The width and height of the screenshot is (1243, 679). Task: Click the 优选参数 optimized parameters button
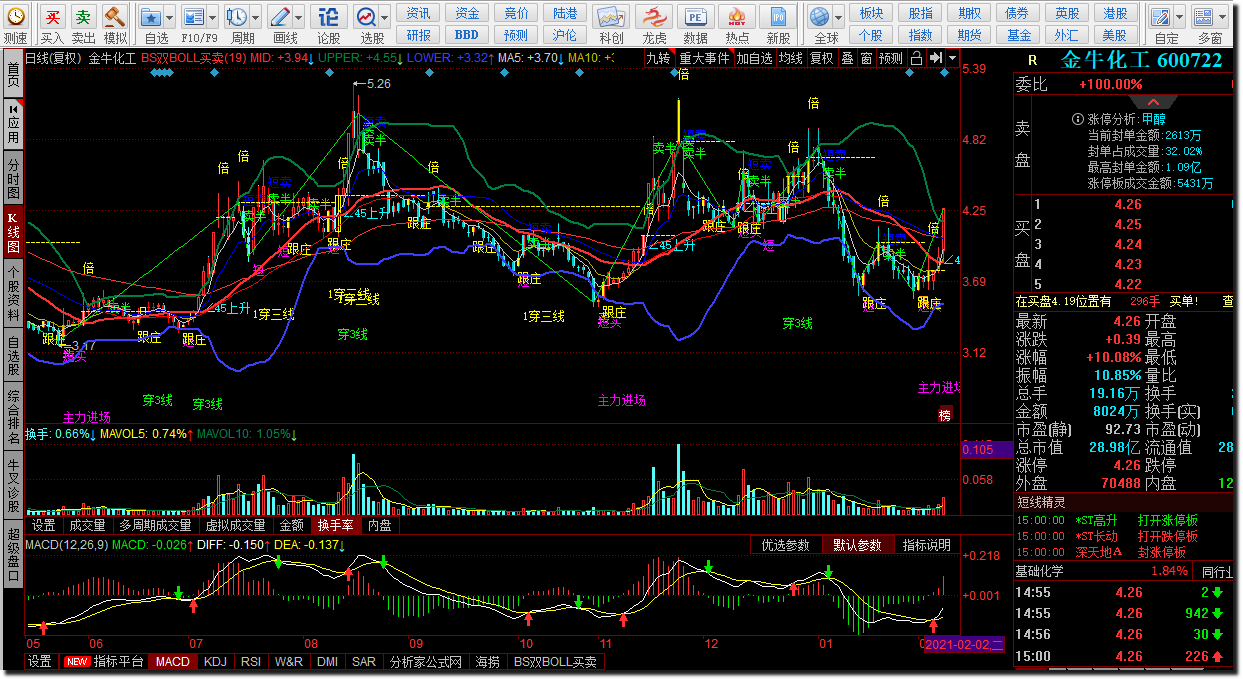(x=786, y=545)
